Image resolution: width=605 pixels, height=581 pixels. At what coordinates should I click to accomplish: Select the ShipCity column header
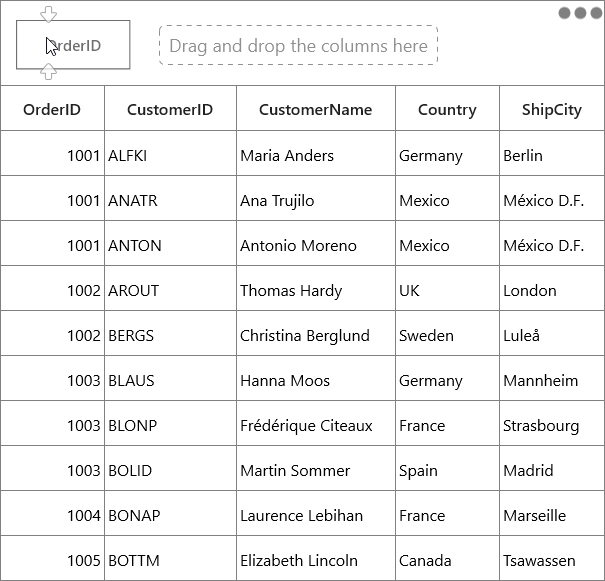(552, 108)
